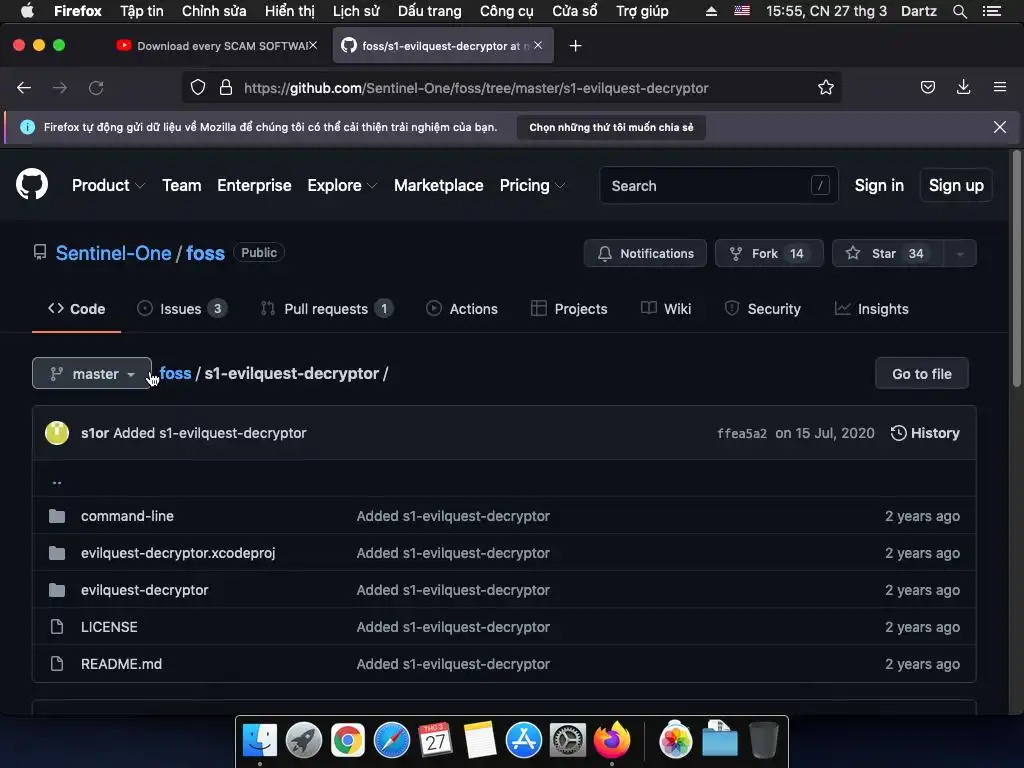Open the Dấu trang menu
Image resolution: width=1024 pixels, height=768 pixels.
[x=430, y=11]
